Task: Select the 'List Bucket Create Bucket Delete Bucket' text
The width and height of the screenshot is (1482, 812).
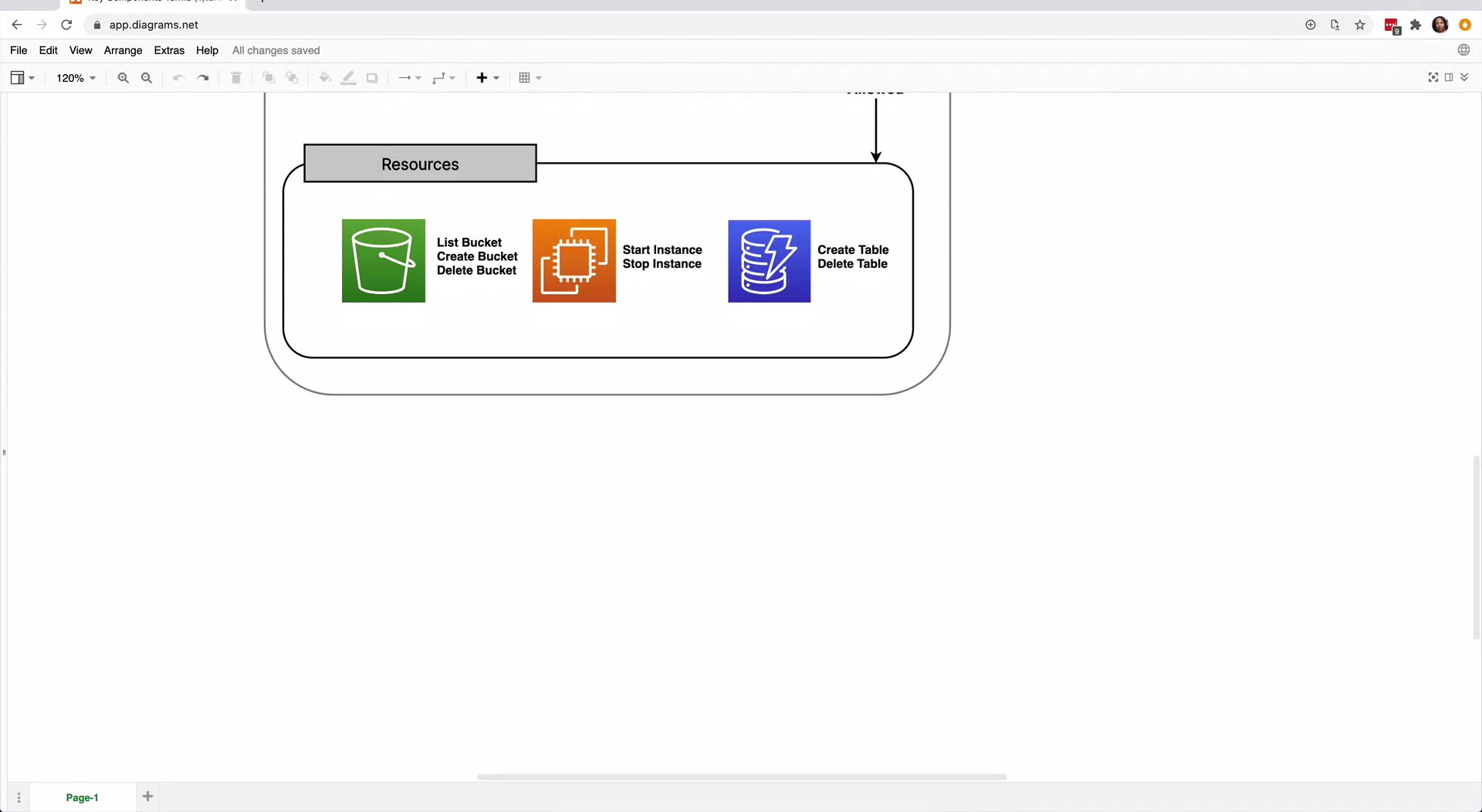Action: coord(477,256)
